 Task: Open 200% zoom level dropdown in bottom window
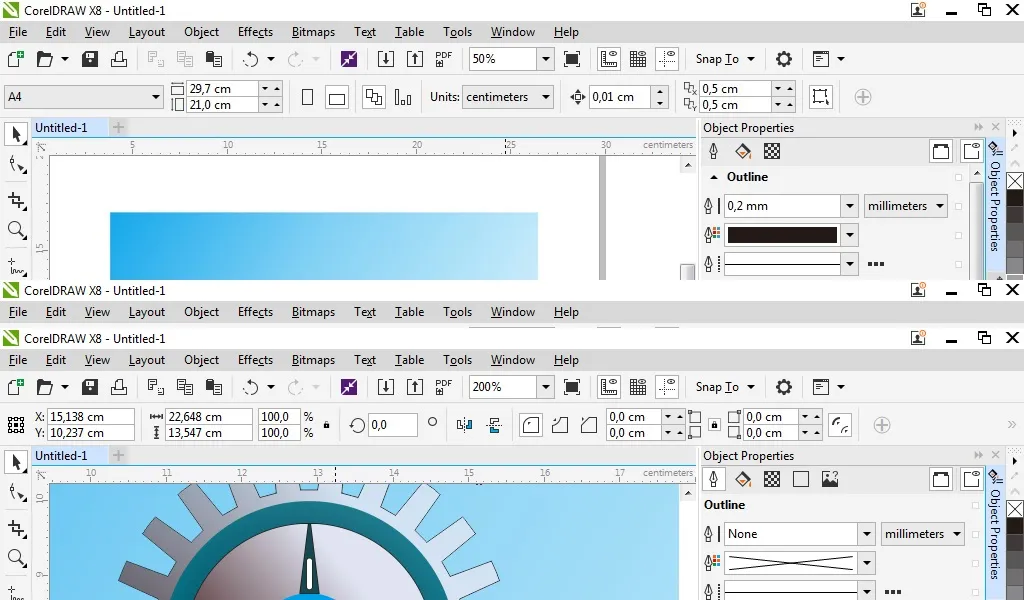point(546,387)
